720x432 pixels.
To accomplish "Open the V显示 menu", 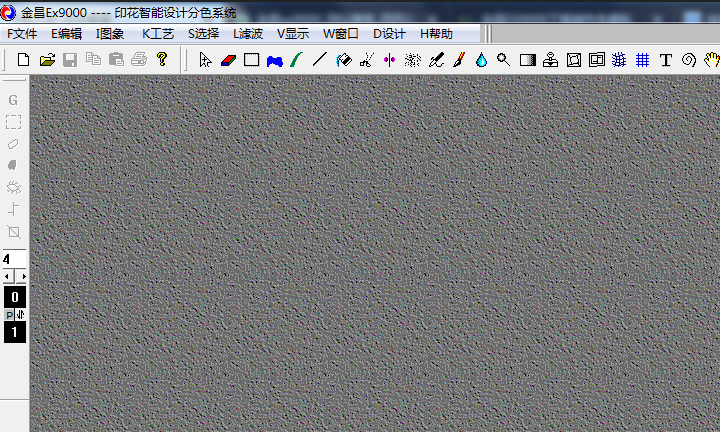I will 293,34.
